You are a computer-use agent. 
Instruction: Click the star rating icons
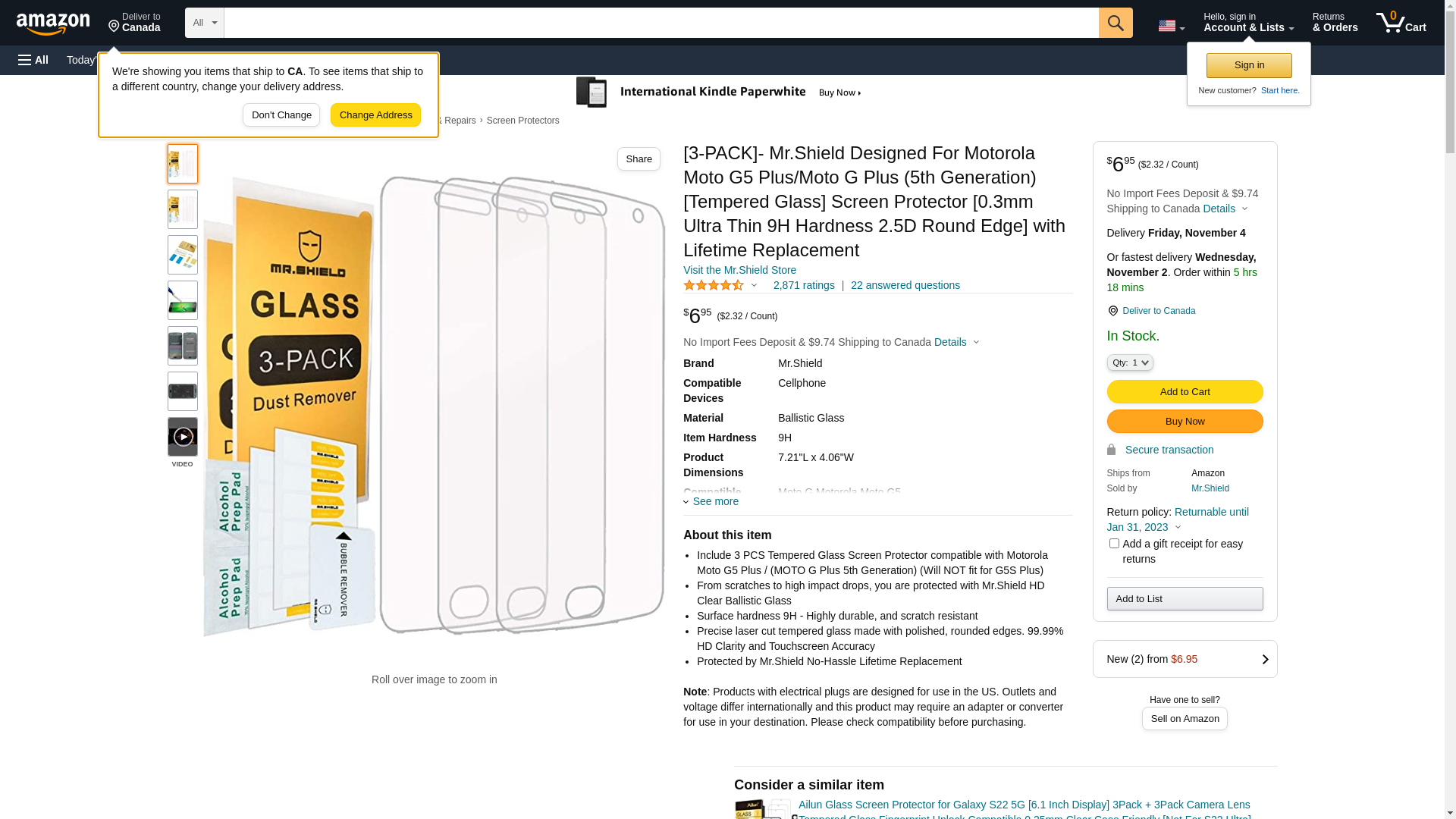714,286
